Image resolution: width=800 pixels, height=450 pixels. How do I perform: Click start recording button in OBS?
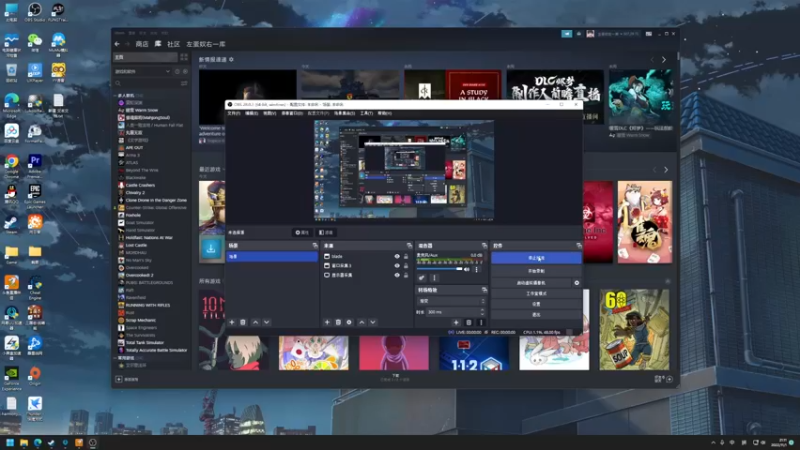click(536, 271)
